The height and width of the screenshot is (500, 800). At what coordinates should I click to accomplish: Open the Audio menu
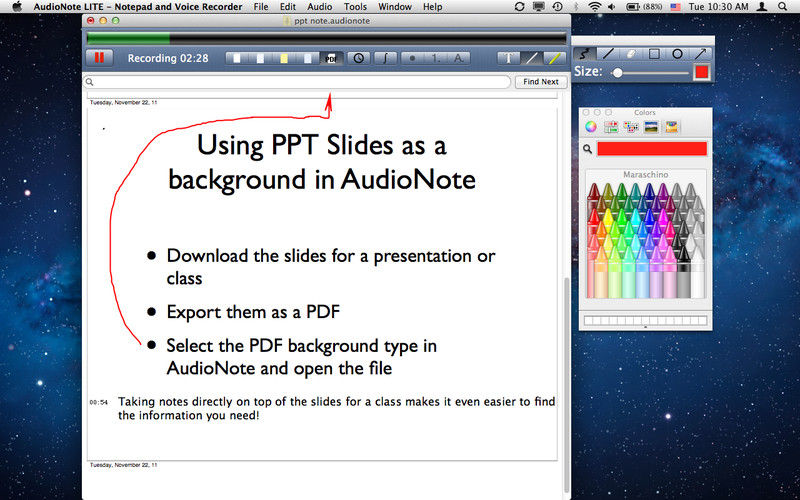(320, 7)
